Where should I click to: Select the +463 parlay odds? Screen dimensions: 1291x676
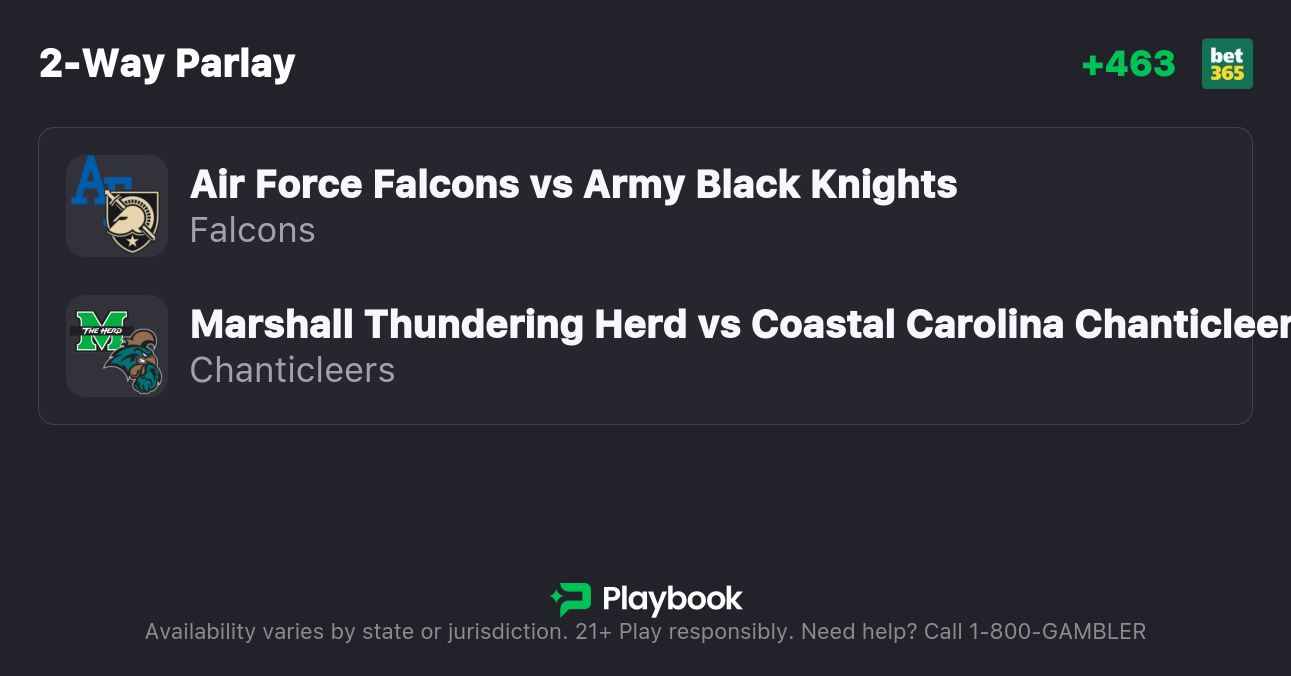[1128, 64]
